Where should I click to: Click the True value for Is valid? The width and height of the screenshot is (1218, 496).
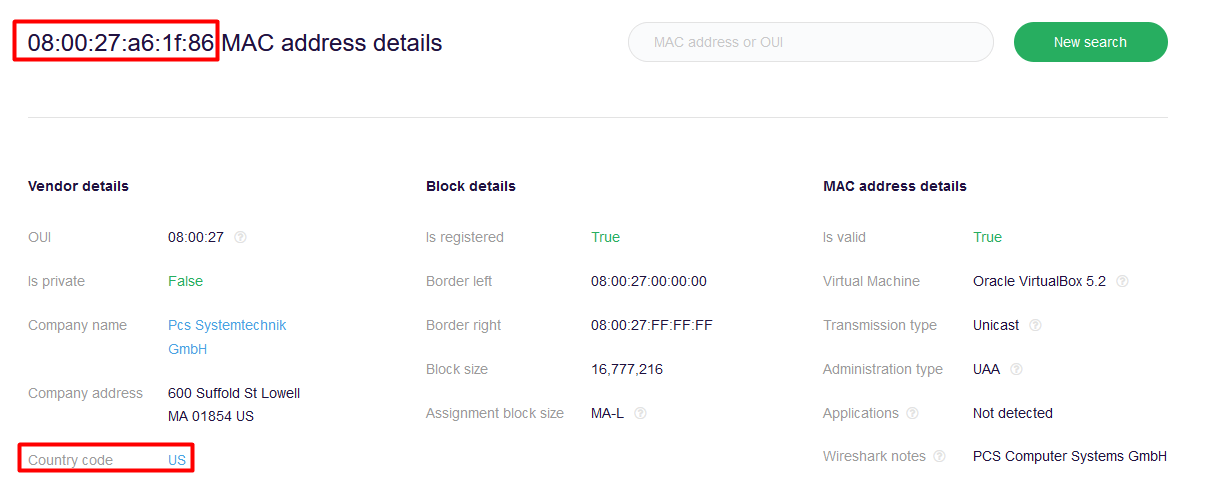click(987, 238)
